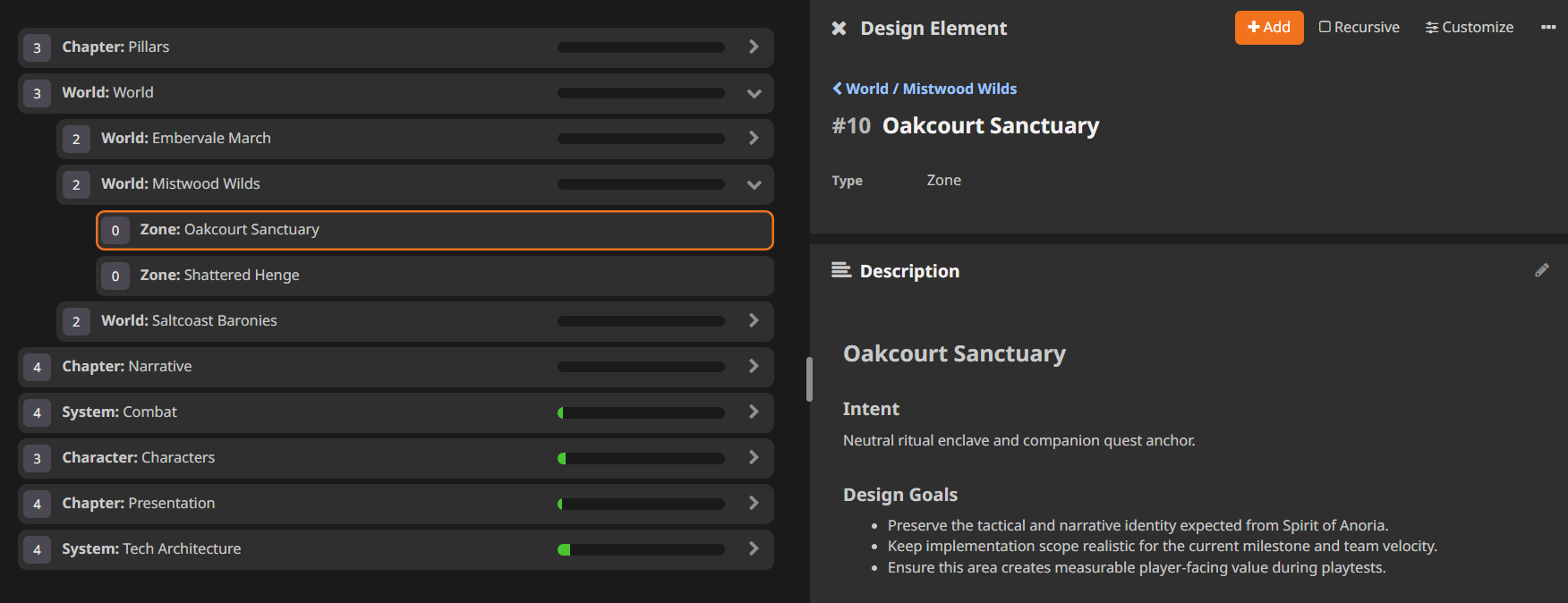
Task: Open the Customize settings
Action: (x=1469, y=28)
